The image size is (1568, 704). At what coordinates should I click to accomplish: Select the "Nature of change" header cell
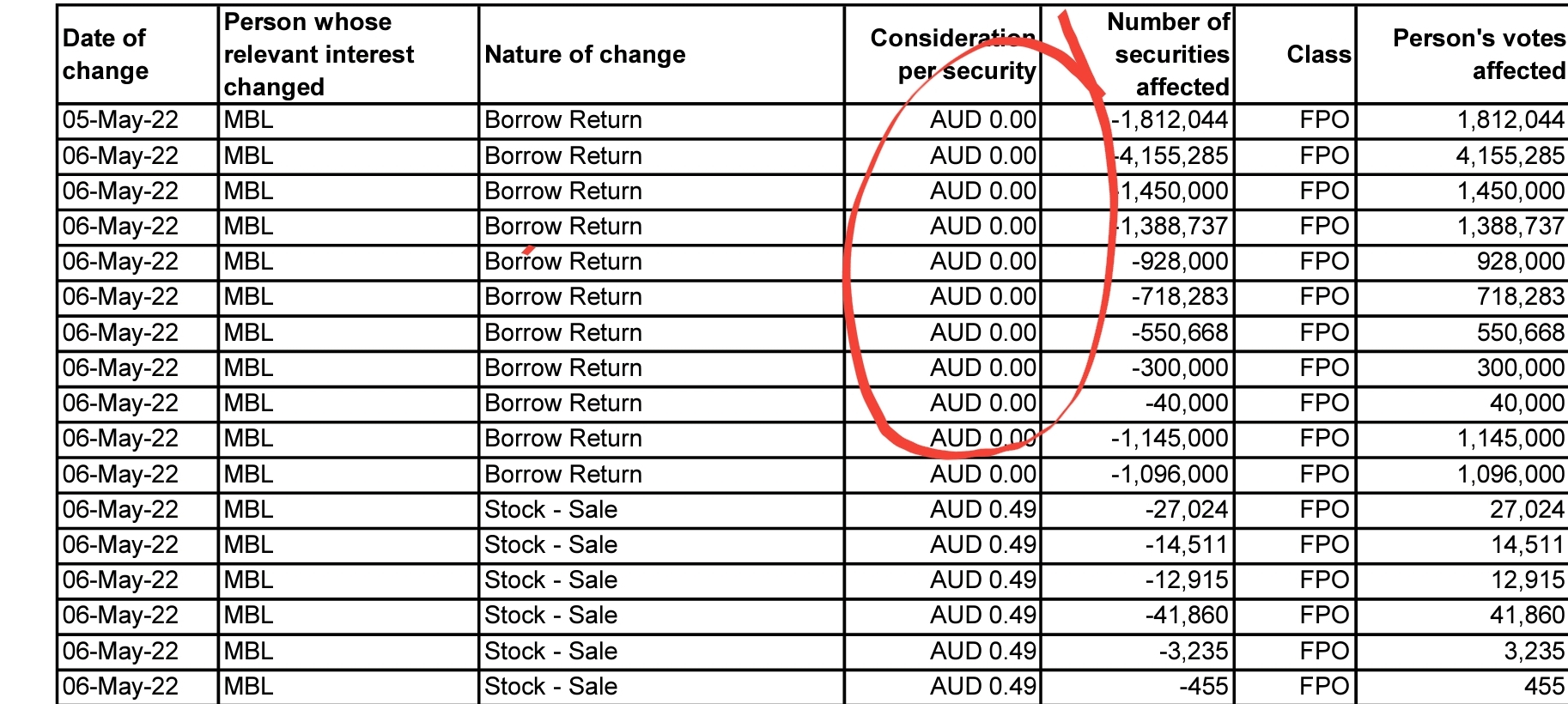585,54
